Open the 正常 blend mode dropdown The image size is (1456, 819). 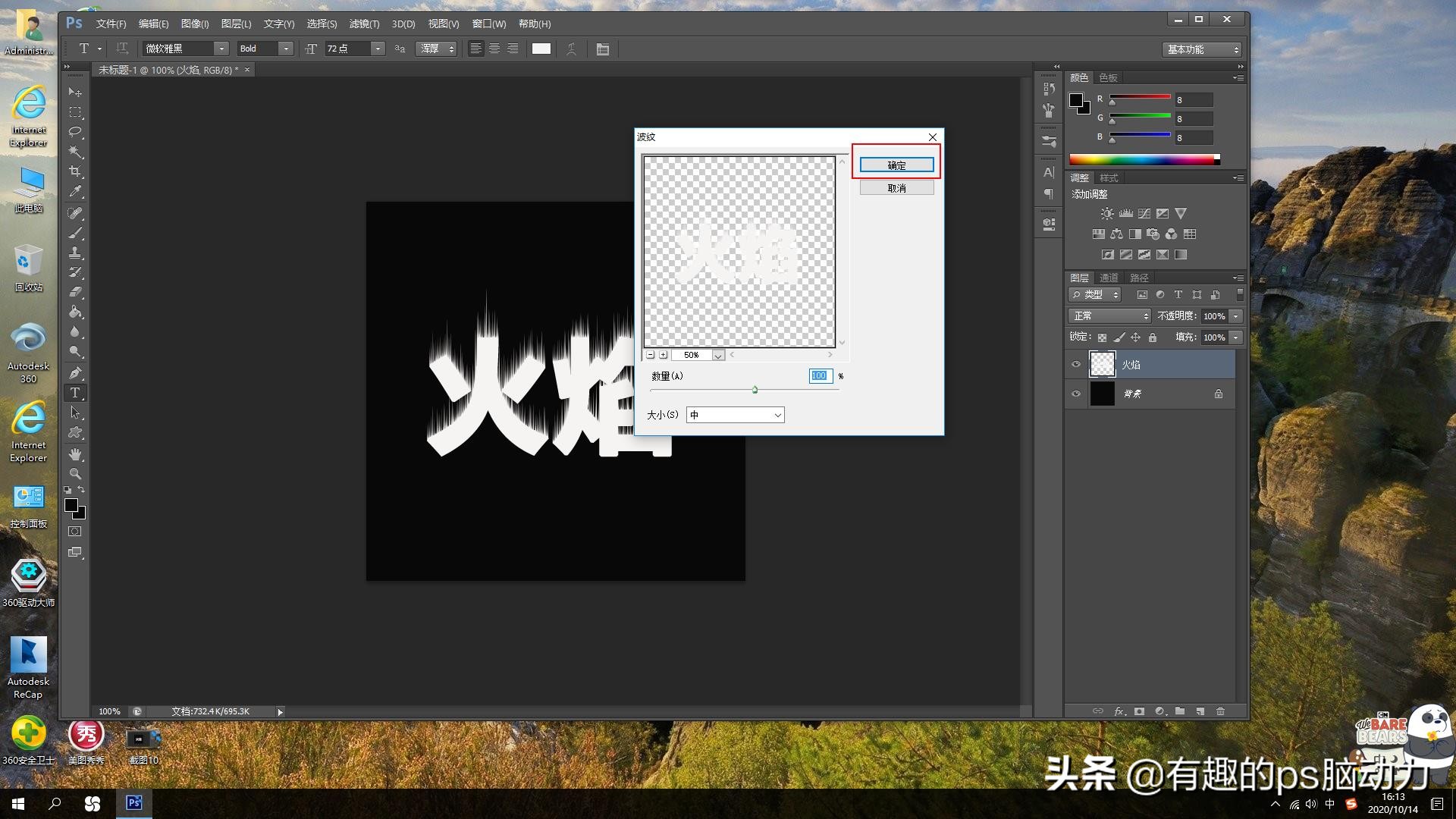pyautogui.click(x=1109, y=316)
